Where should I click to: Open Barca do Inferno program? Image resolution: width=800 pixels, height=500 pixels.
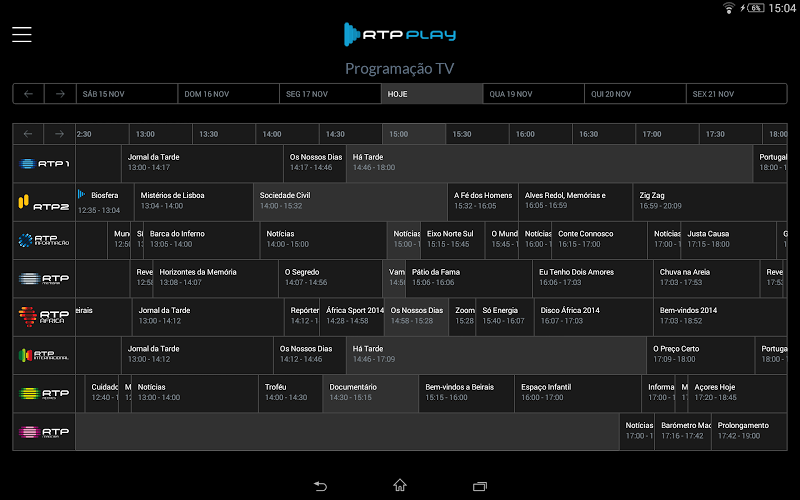click(x=202, y=240)
